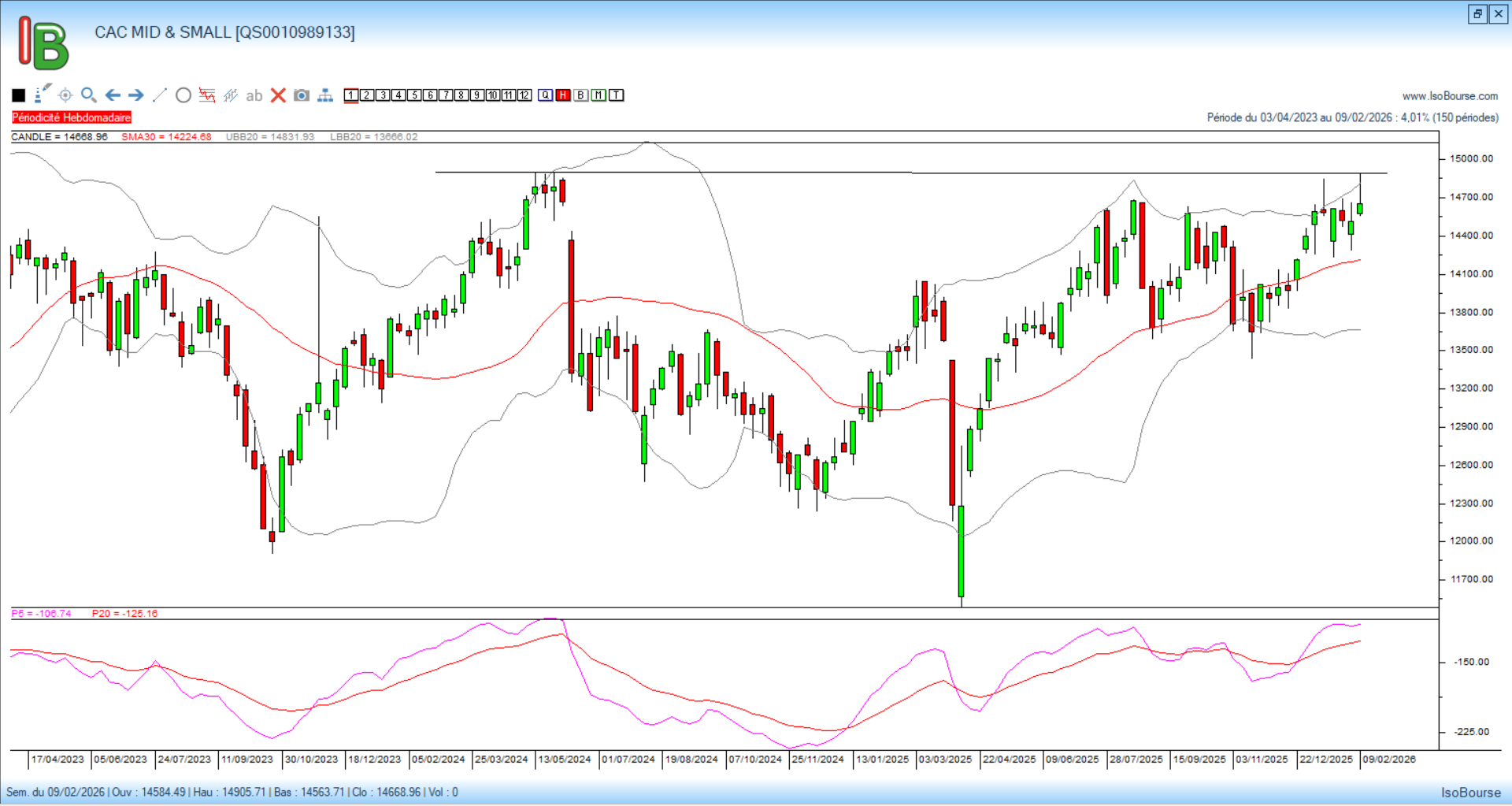The height and width of the screenshot is (806, 1512).
Task: Select chart layout number 2
Action: pos(367,95)
